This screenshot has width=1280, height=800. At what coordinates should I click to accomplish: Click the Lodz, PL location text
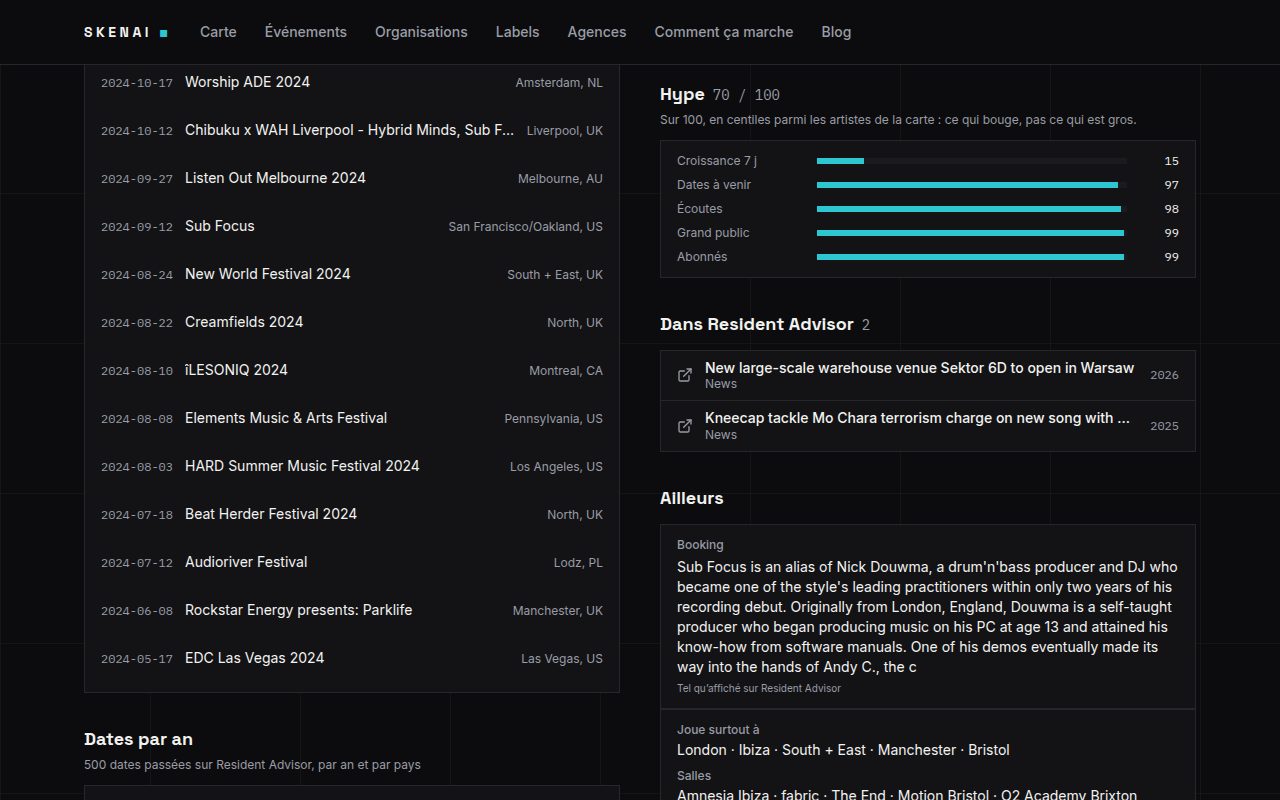(x=578, y=563)
